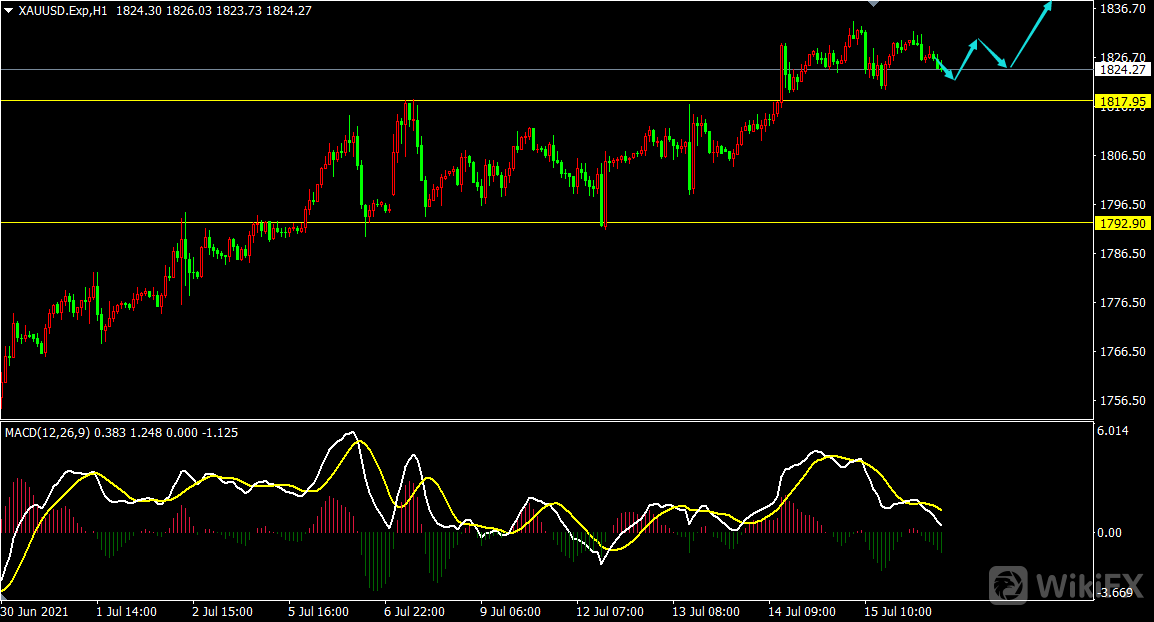Click the 1836.70 value on the price scale
1154x622 pixels.
coord(1121,9)
